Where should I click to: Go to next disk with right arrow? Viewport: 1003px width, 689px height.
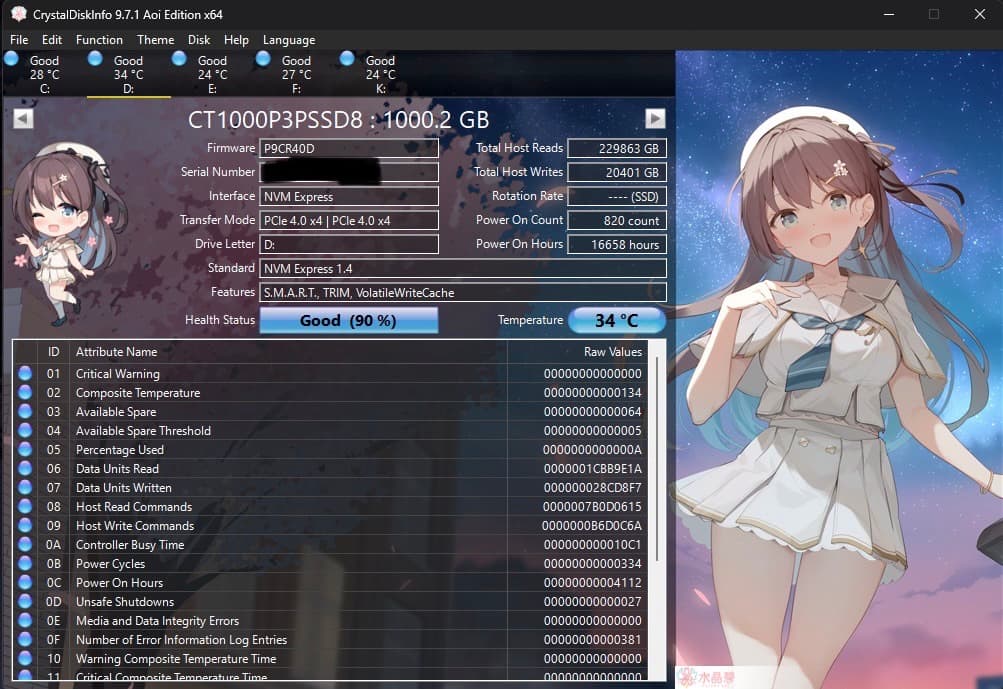coord(655,118)
